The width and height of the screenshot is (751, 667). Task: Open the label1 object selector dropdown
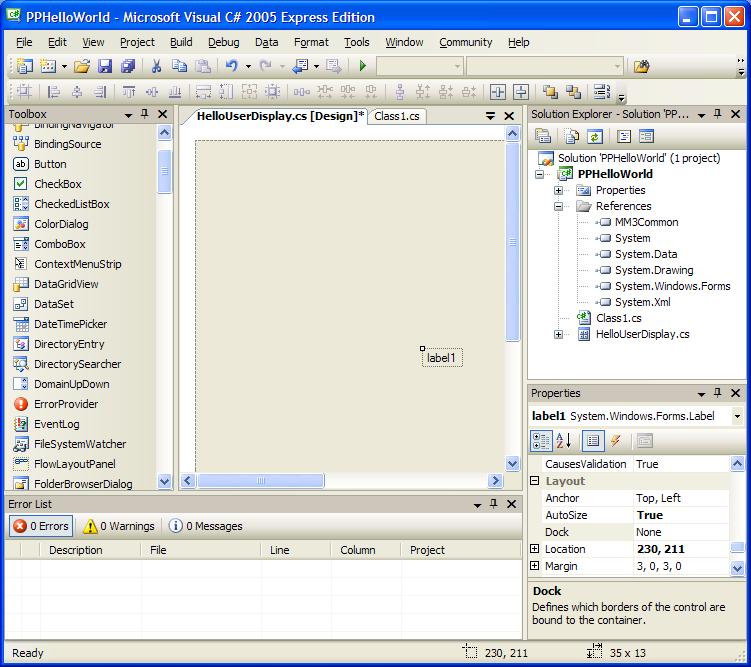point(738,416)
